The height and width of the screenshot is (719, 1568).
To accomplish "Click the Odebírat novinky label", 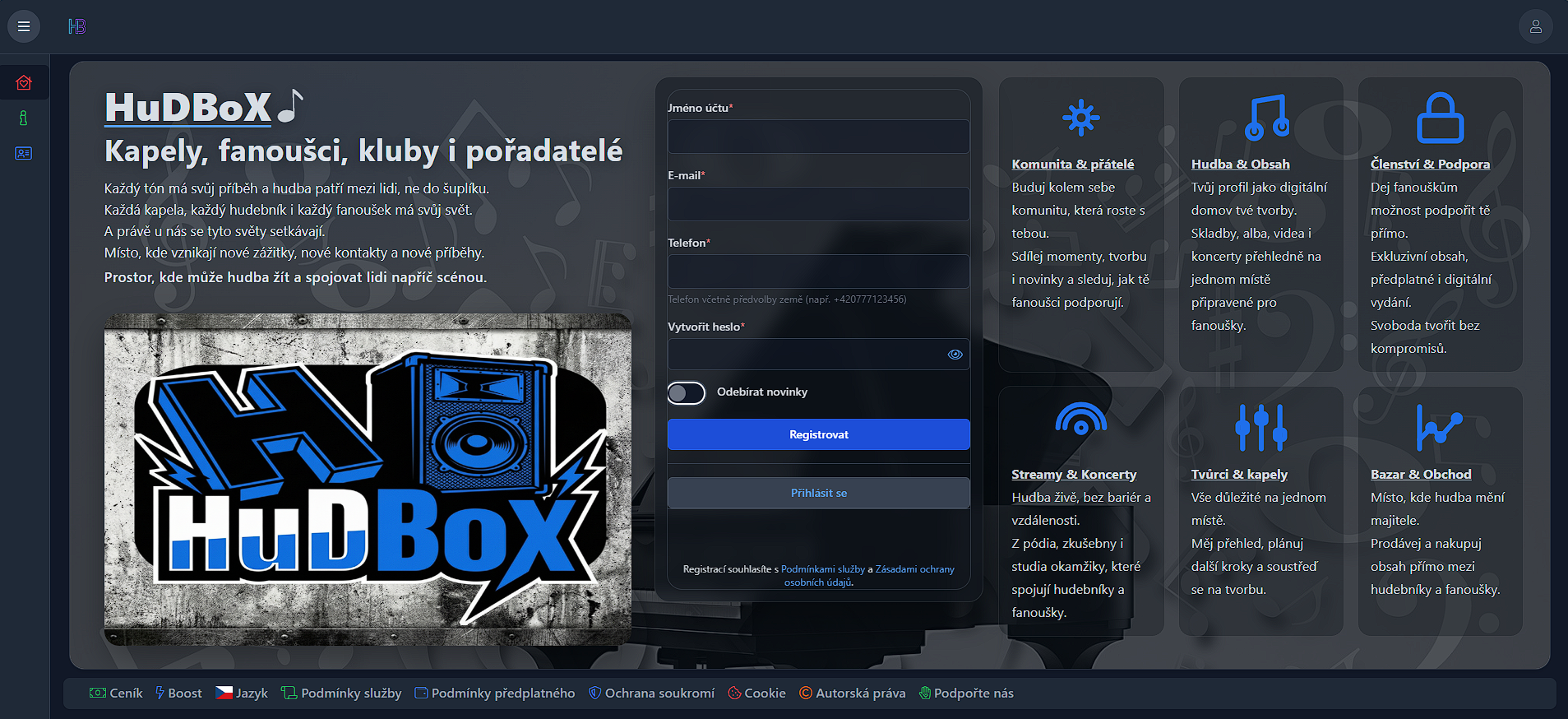I will click(x=762, y=392).
